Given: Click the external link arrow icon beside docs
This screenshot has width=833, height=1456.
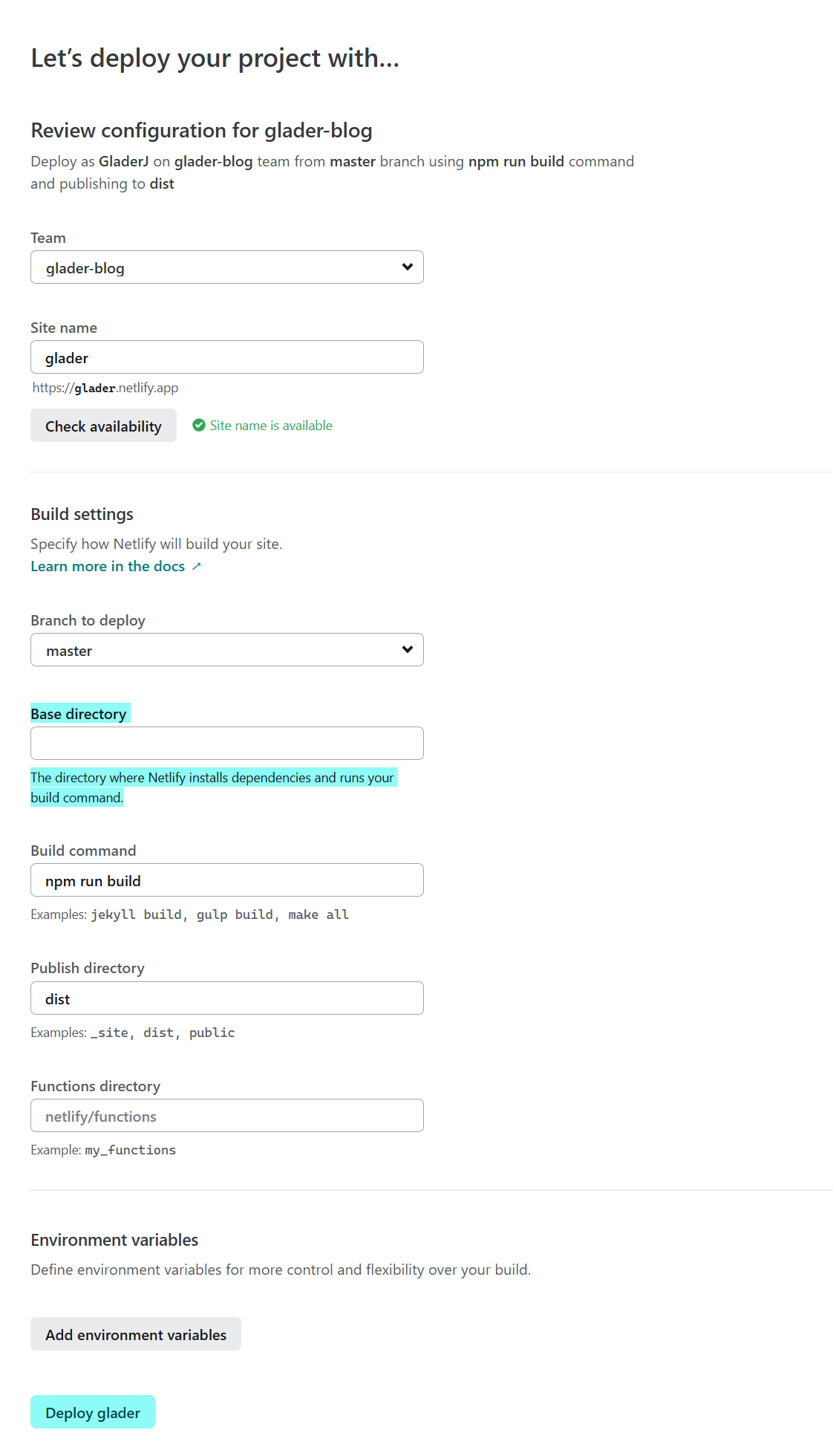Looking at the screenshot, I should pyautogui.click(x=197, y=567).
